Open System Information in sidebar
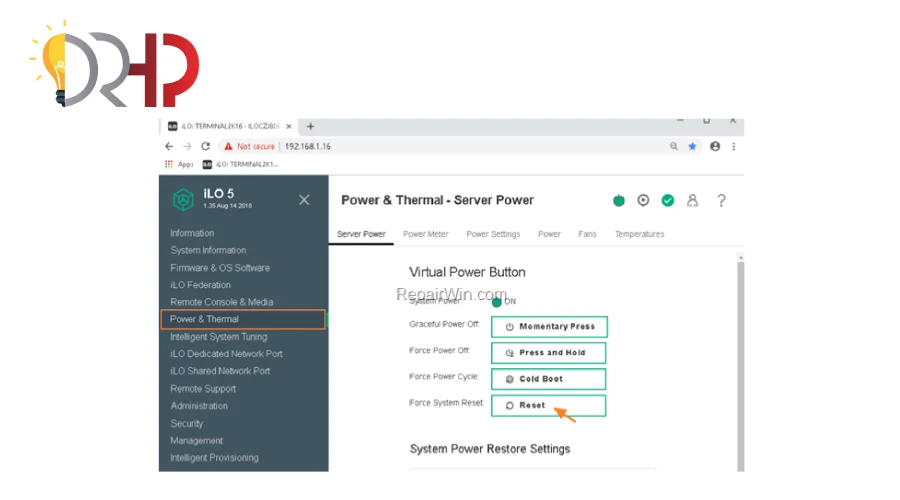900x500 pixels. (x=208, y=250)
